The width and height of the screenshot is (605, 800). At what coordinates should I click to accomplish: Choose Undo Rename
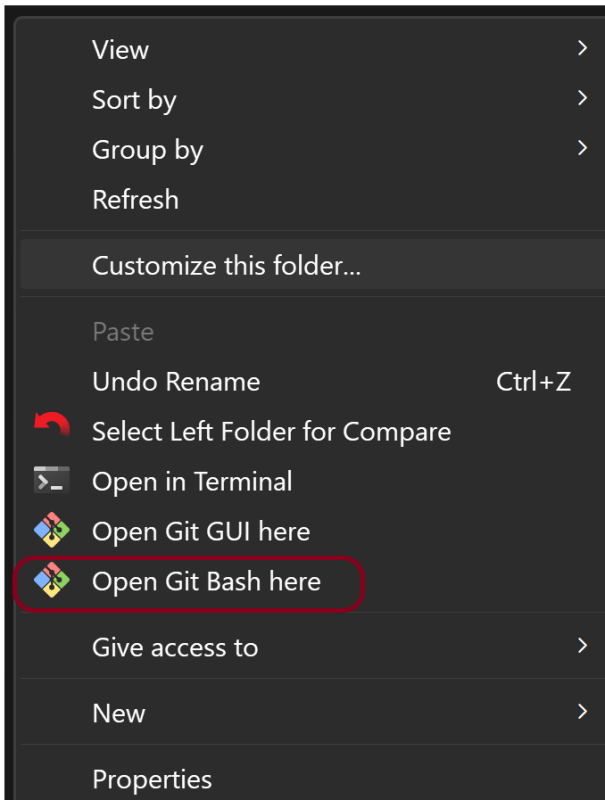176,381
